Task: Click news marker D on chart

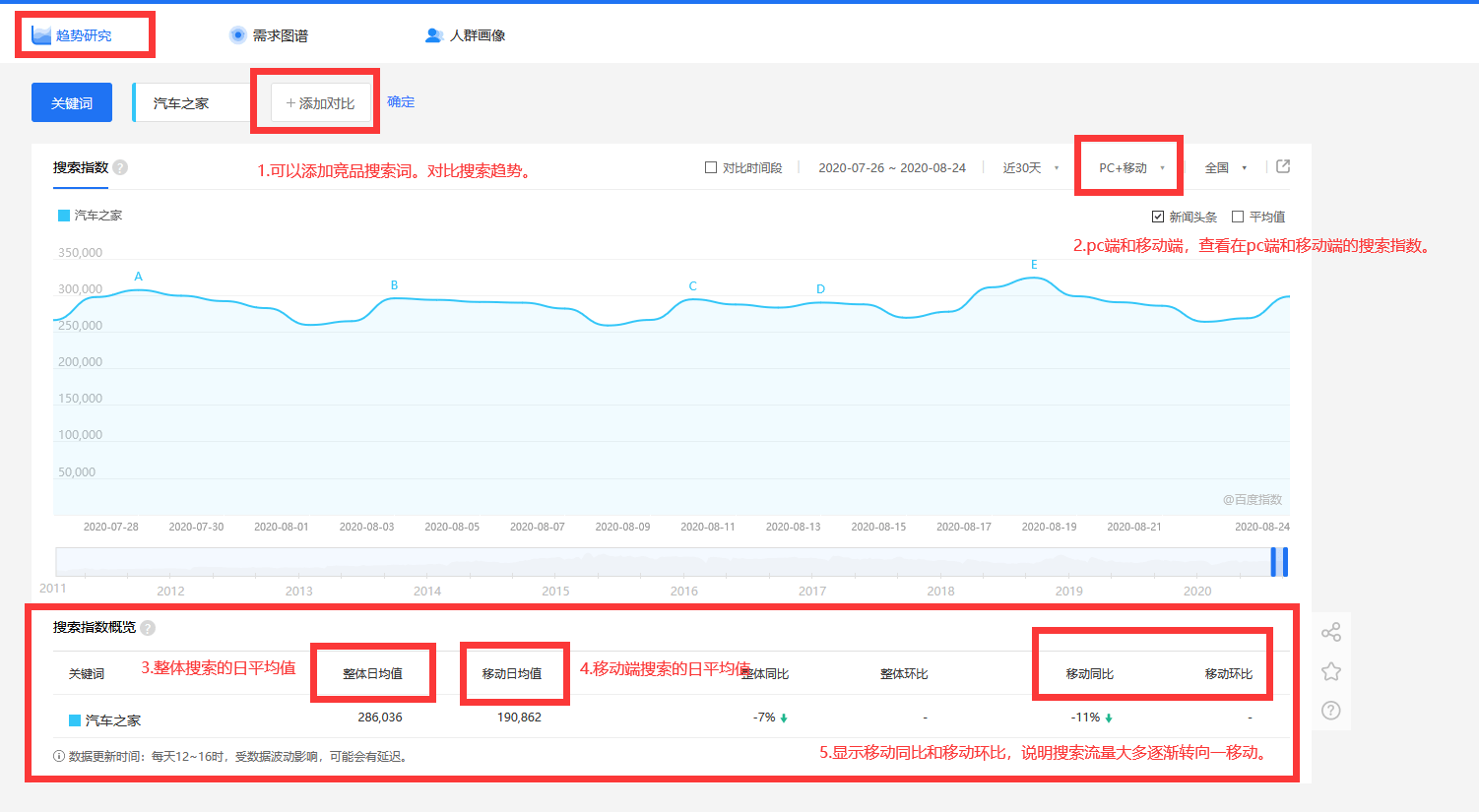Action: pyautogui.click(x=820, y=289)
